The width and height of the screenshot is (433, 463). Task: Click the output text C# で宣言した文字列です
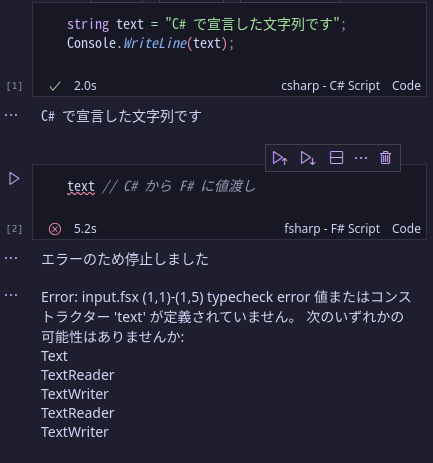click(121, 116)
